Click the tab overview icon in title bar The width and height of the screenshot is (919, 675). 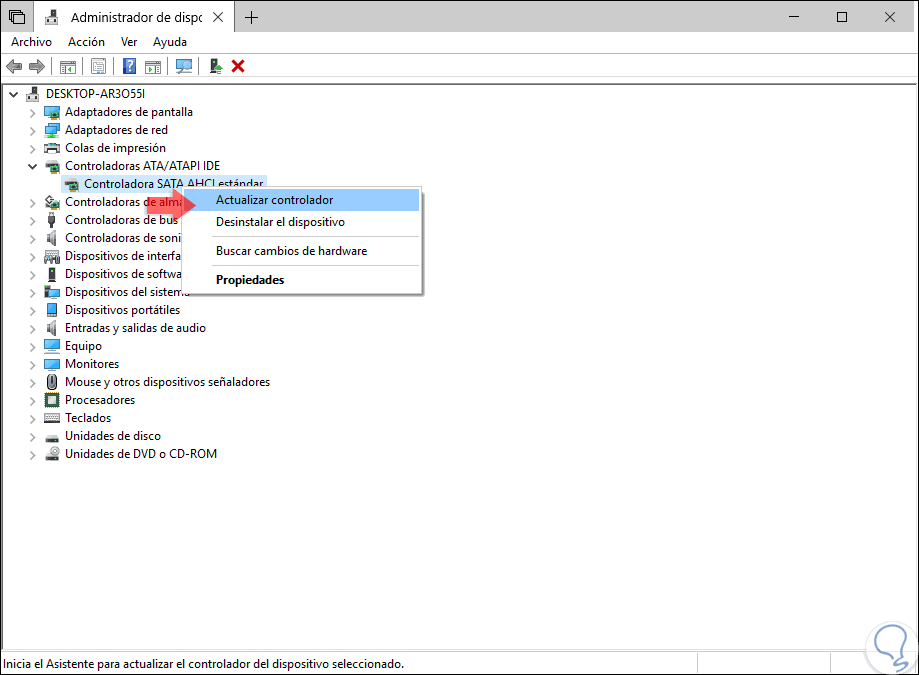[17, 17]
